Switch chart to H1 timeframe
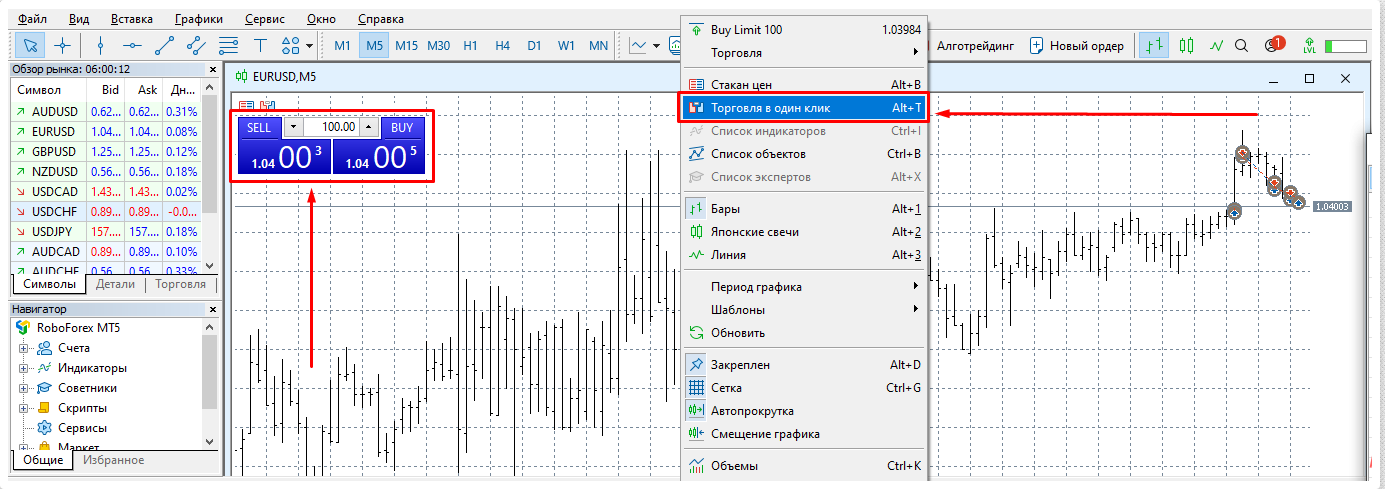Viewport: 1385px width, 489px height. (471, 45)
